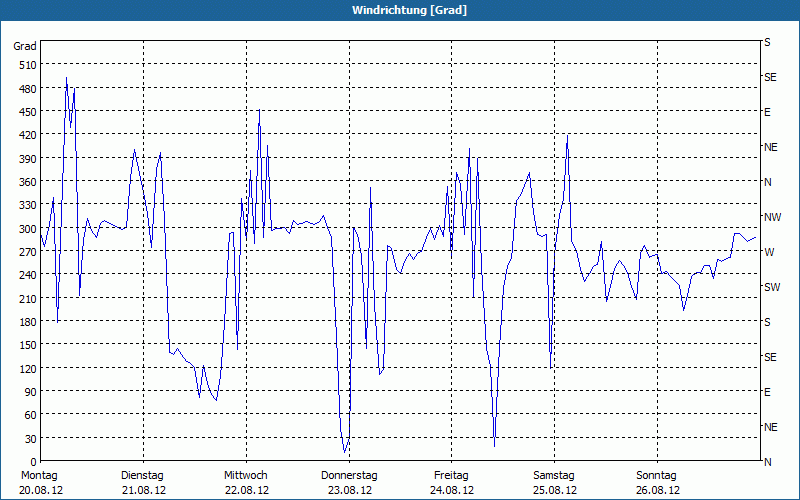Click the 510 value on the degree axis
The image size is (800, 500).
28,65
